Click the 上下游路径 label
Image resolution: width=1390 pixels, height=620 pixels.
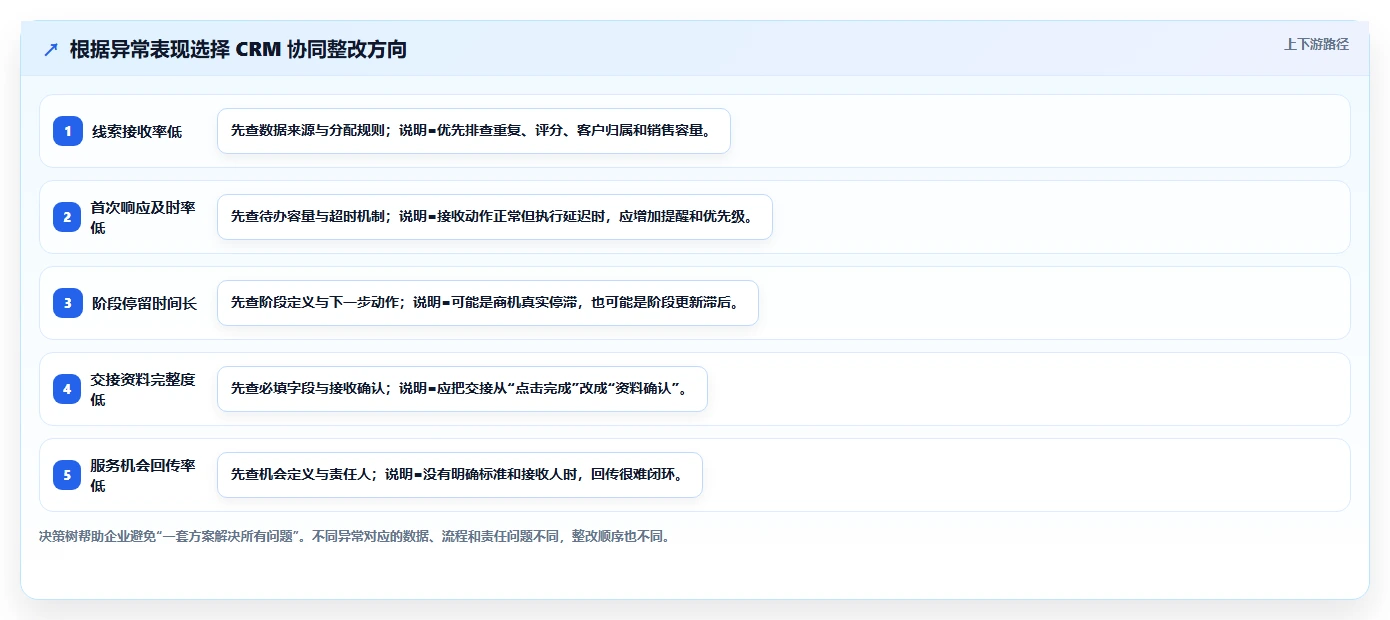coord(1316,44)
